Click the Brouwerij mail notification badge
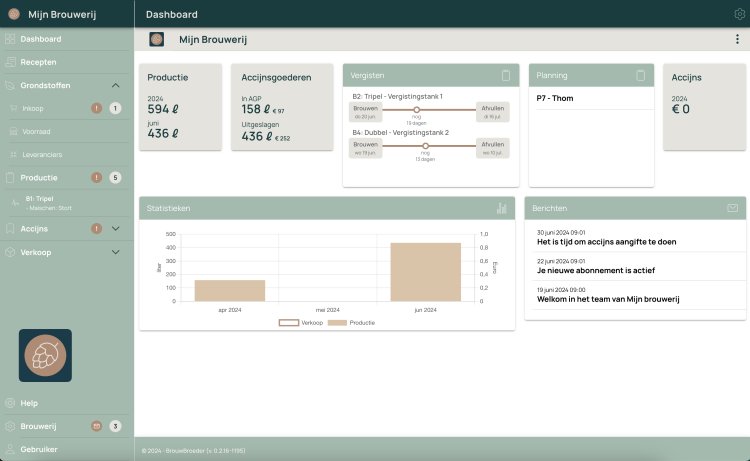750x461 pixels. 97,426
